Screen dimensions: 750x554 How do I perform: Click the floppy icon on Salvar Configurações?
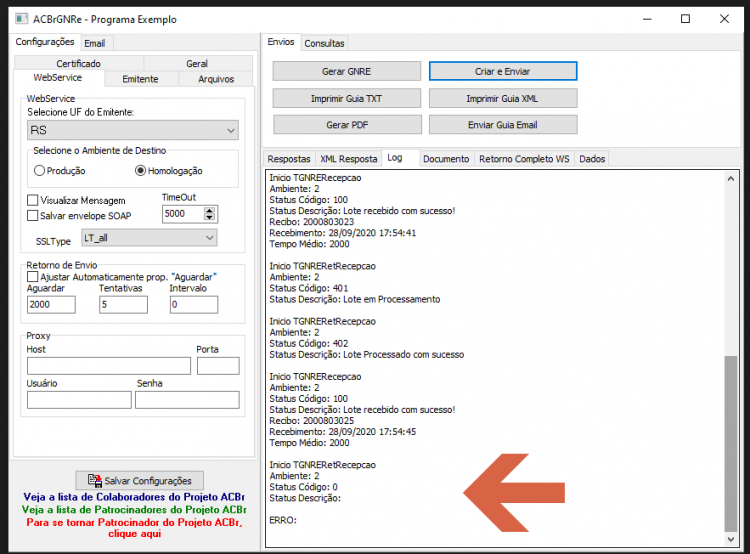95,480
